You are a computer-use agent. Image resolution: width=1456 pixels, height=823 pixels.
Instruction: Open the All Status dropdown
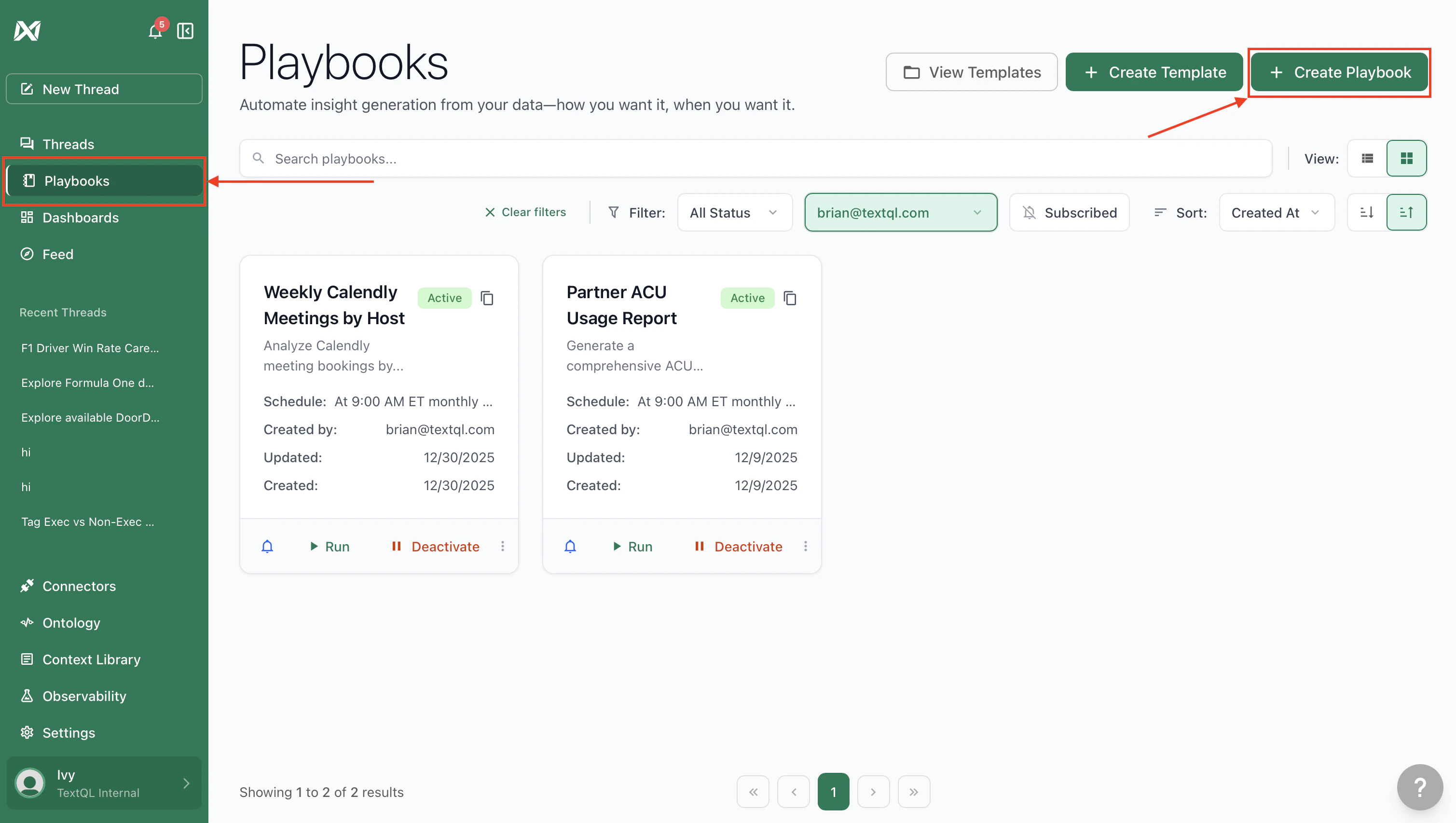(x=734, y=212)
